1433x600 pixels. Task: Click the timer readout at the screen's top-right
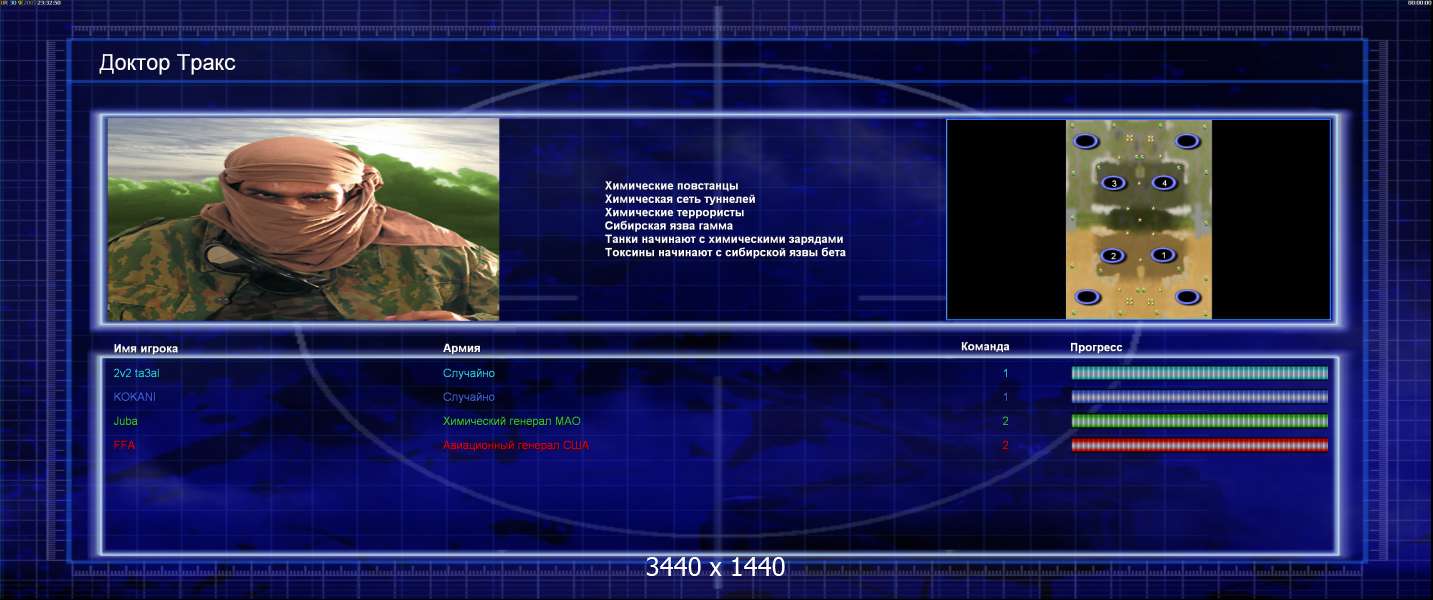click(x=1420, y=4)
